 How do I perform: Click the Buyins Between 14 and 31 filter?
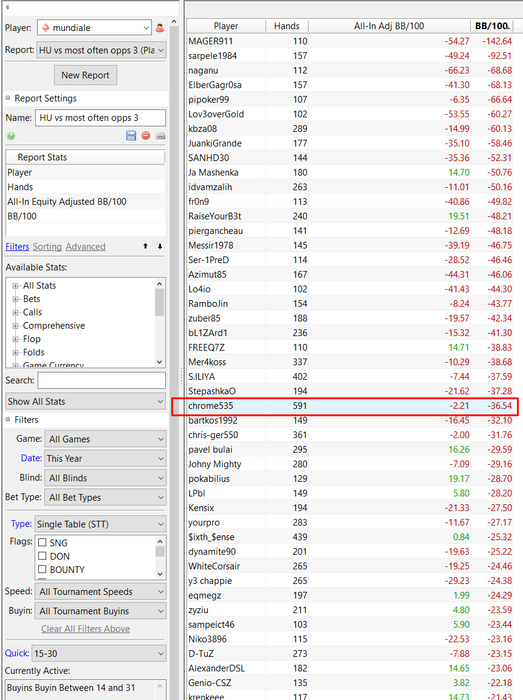pyautogui.click(x=71, y=688)
